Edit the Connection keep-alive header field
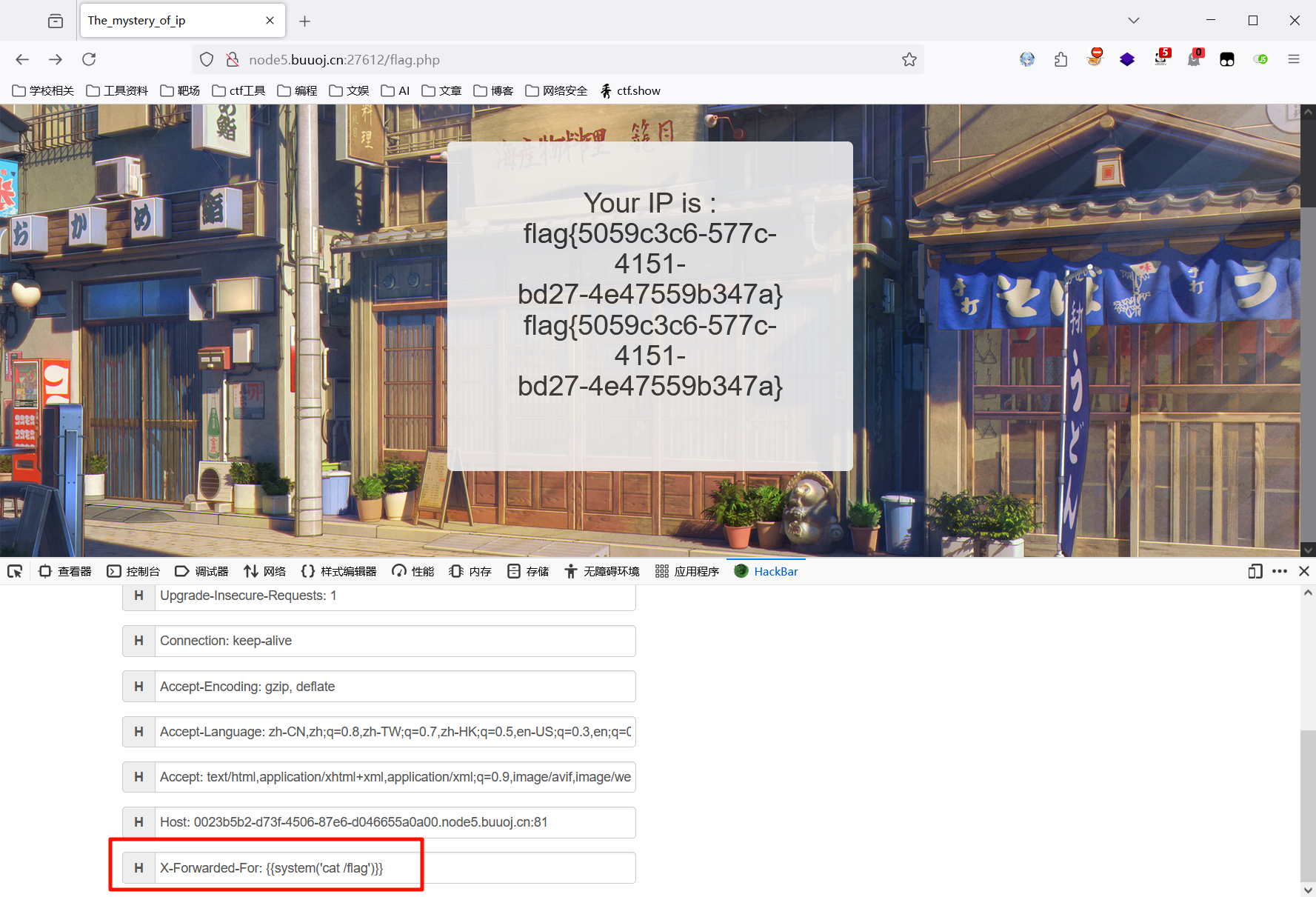Viewport: 1316px width, 897px height. click(395, 641)
